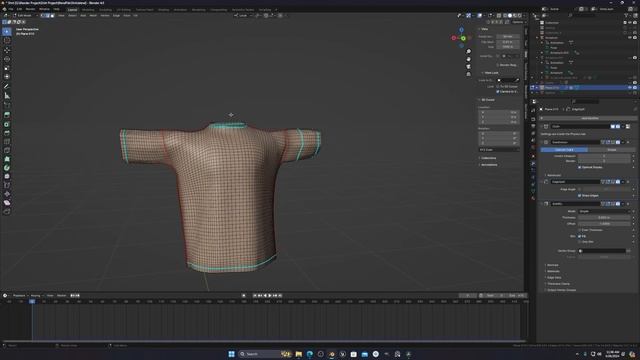
Task: Hide the selected Plane object in outliner
Action: coord(630,88)
